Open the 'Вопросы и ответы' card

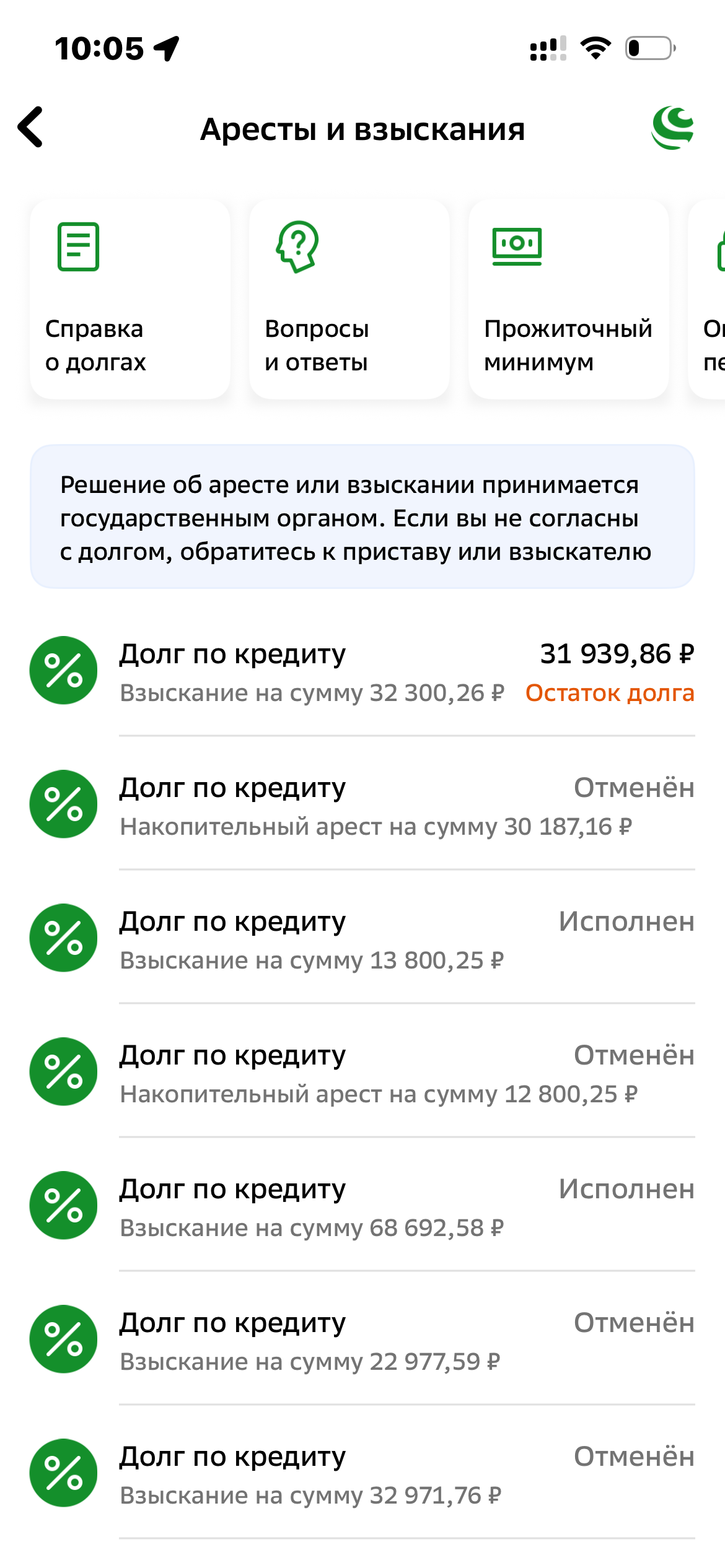pos(349,299)
